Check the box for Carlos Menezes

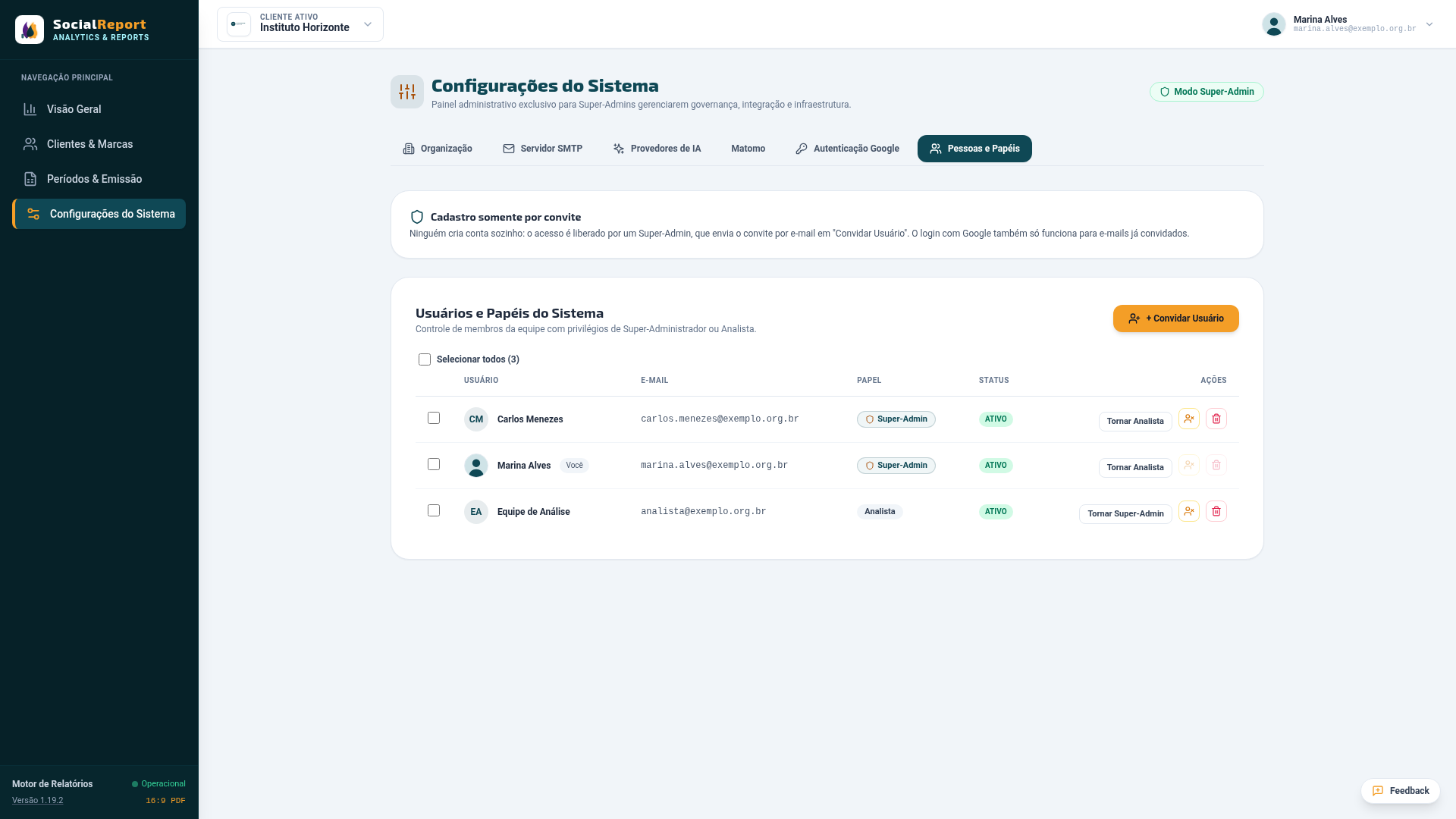434,418
